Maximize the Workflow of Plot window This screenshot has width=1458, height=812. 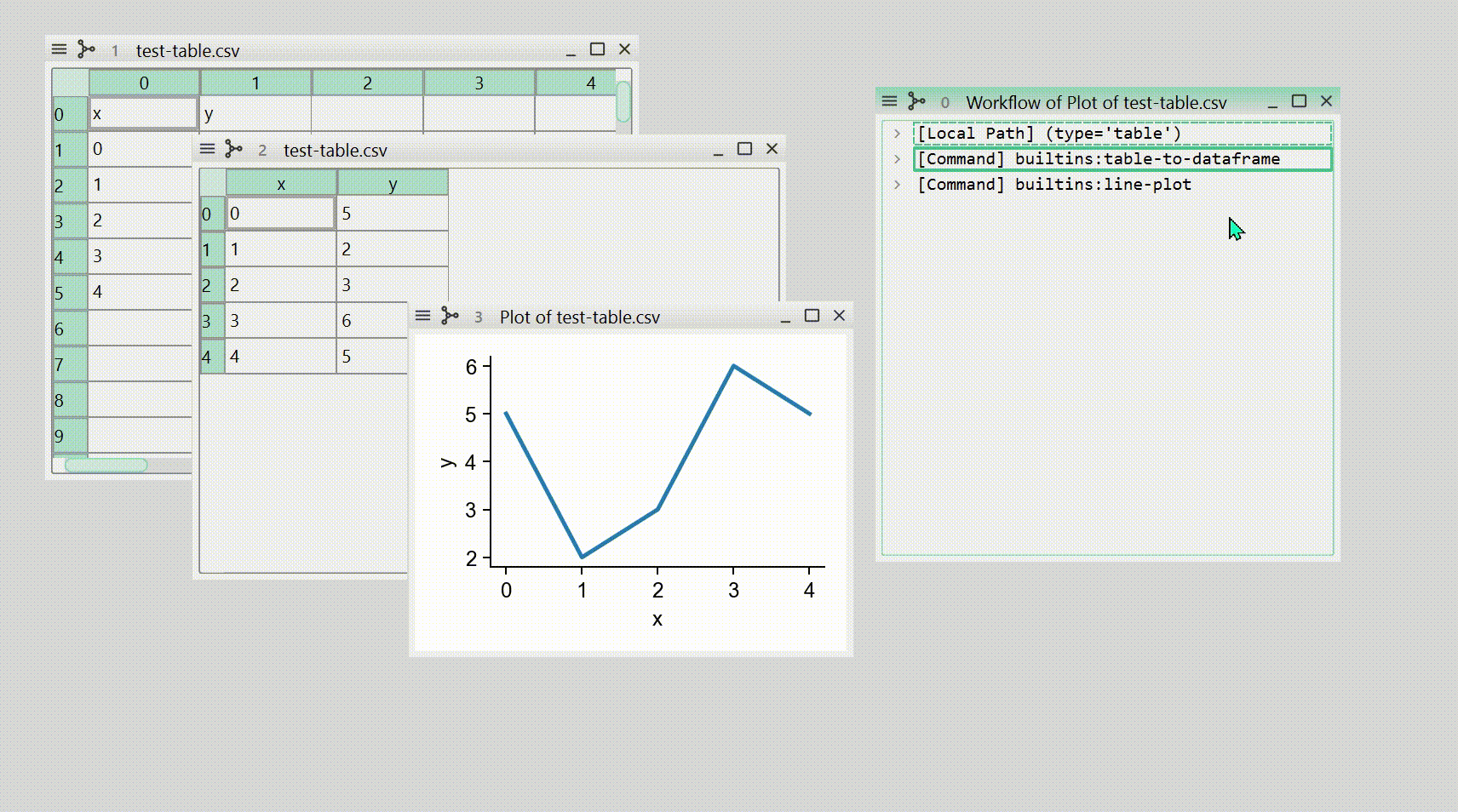[x=1299, y=101]
